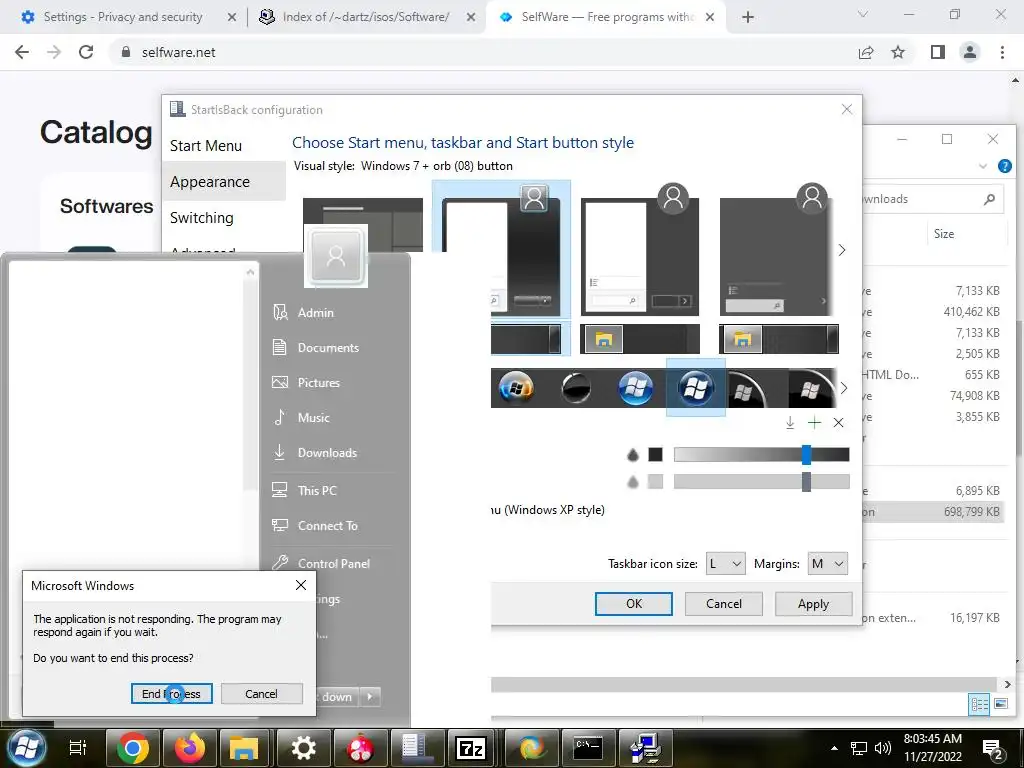Click the volume icon in system tray

pos(883,748)
